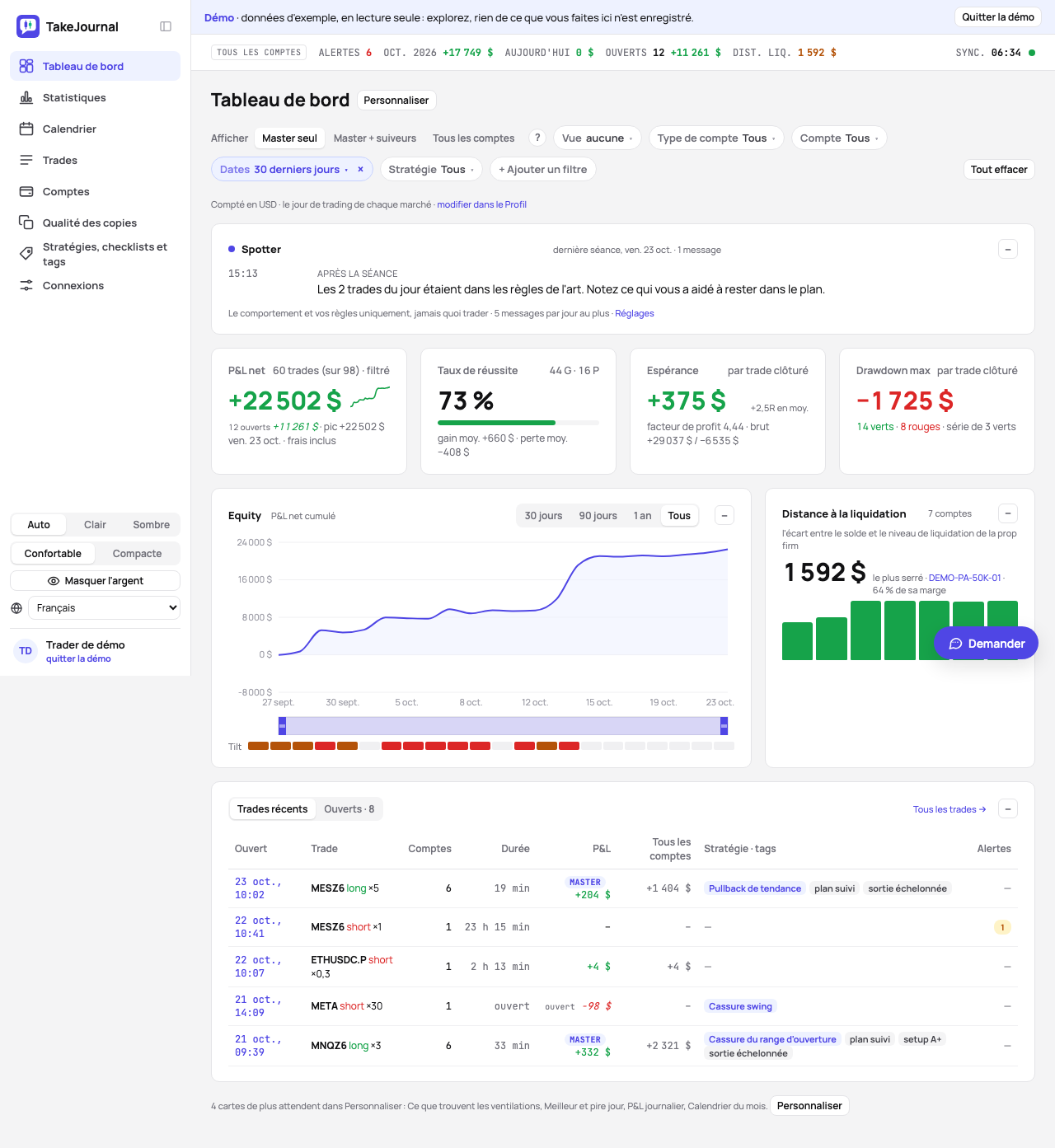Collapse the Distance à la liquidation card
This screenshot has height=1148, width=1055.
(x=1008, y=513)
